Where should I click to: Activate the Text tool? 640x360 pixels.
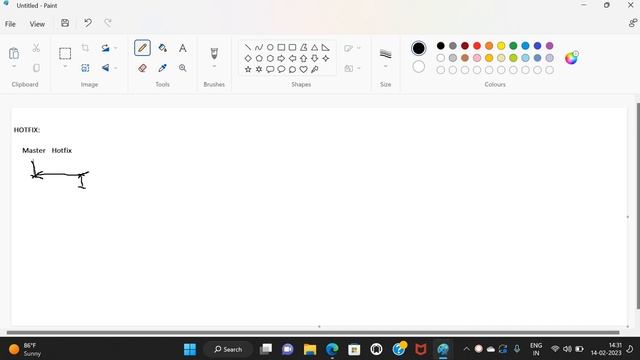pyautogui.click(x=182, y=48)
